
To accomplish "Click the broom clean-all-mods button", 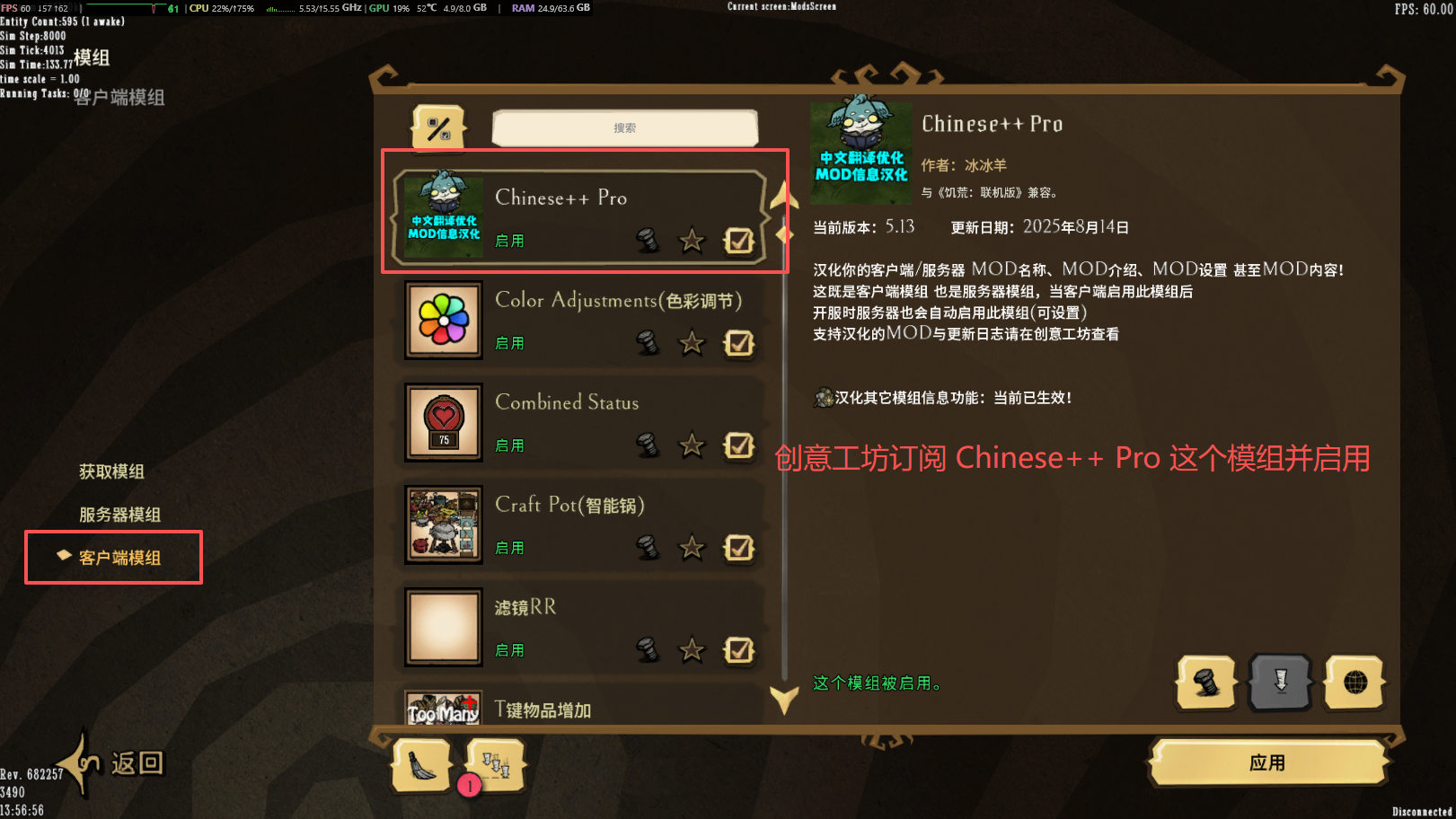I will click(x=421, y=766).
